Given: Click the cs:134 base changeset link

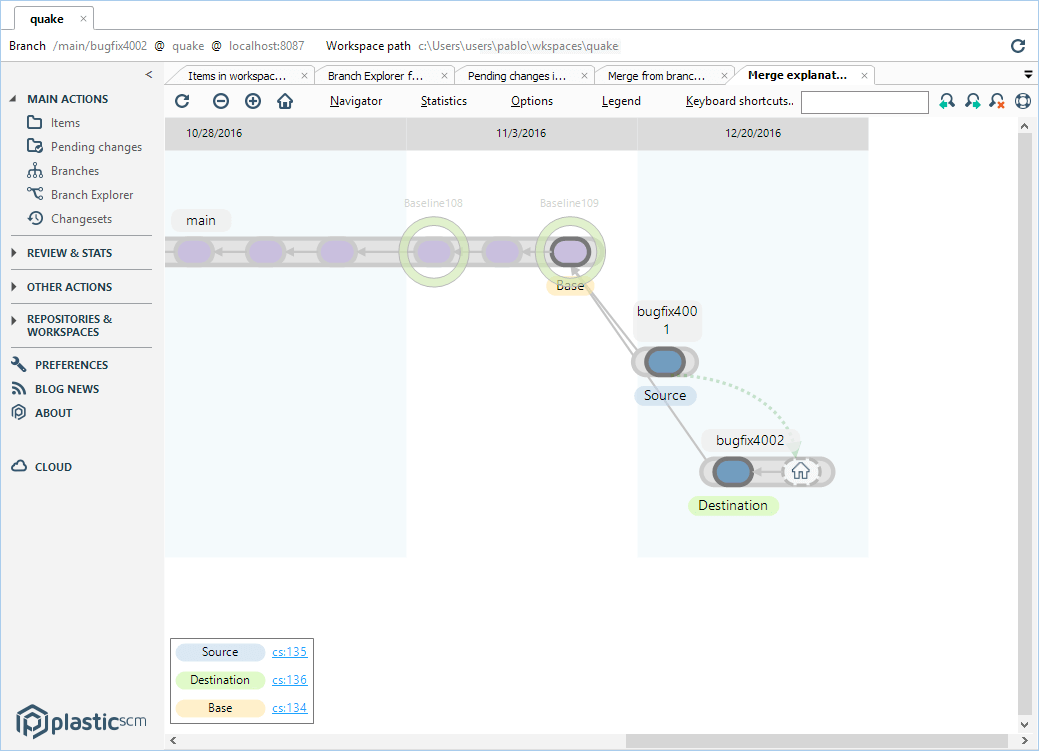Looking at the screenshot, I should [x=289, y=708].
